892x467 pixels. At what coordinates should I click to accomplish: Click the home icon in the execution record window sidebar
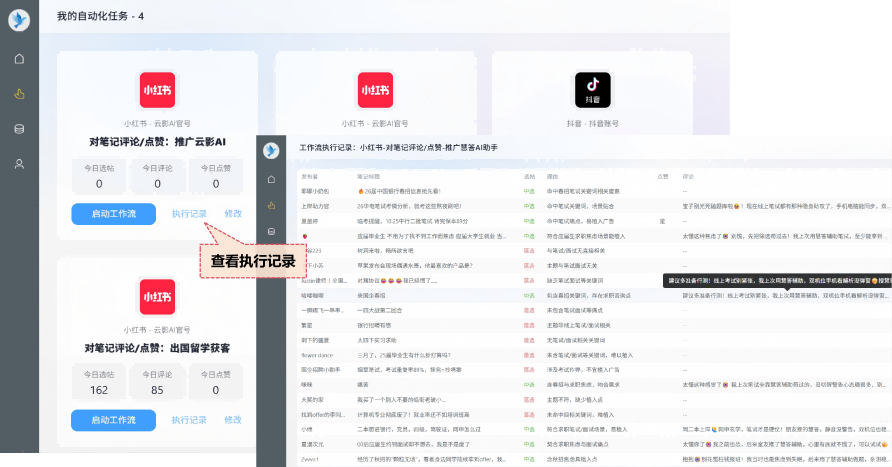coord(271,179)
